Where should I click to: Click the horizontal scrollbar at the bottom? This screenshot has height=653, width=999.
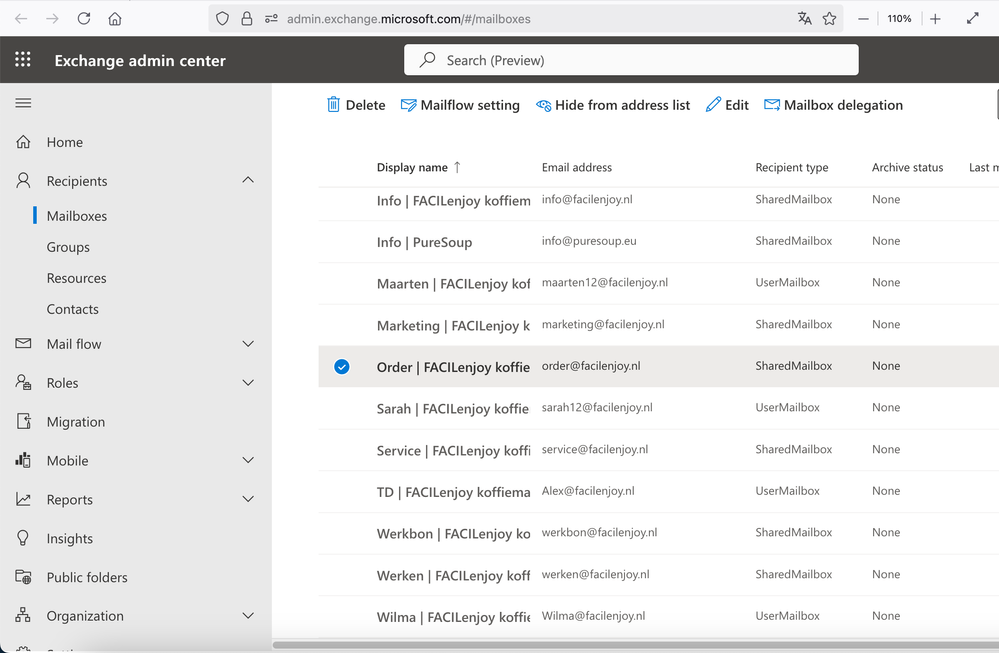pos(635,645)
